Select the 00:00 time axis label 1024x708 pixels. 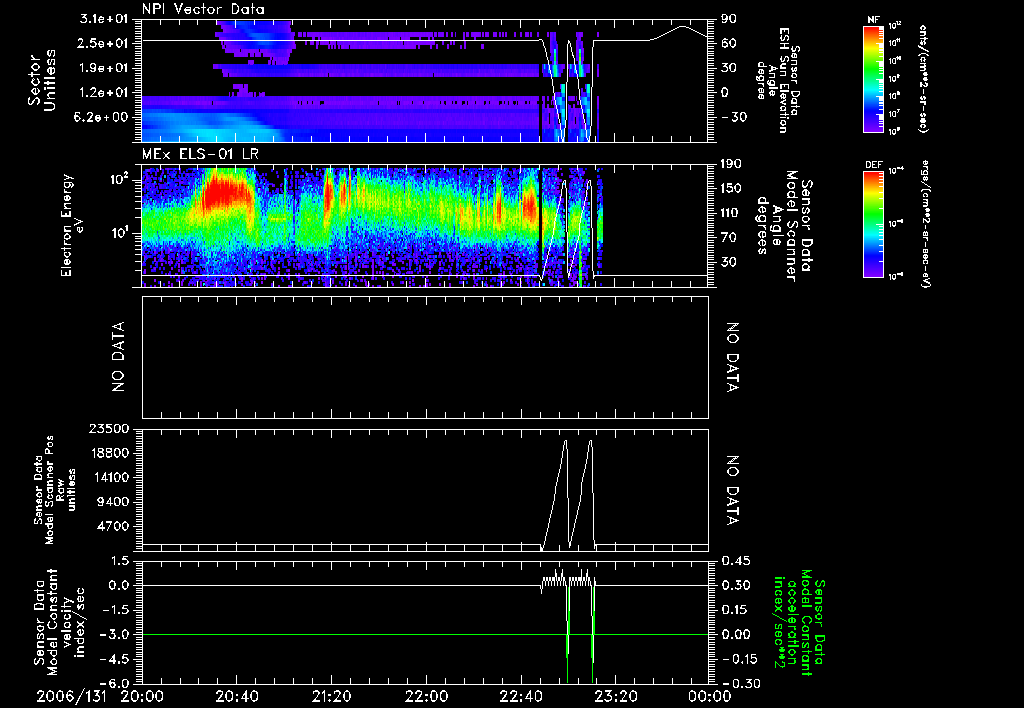tap(709, 695)
